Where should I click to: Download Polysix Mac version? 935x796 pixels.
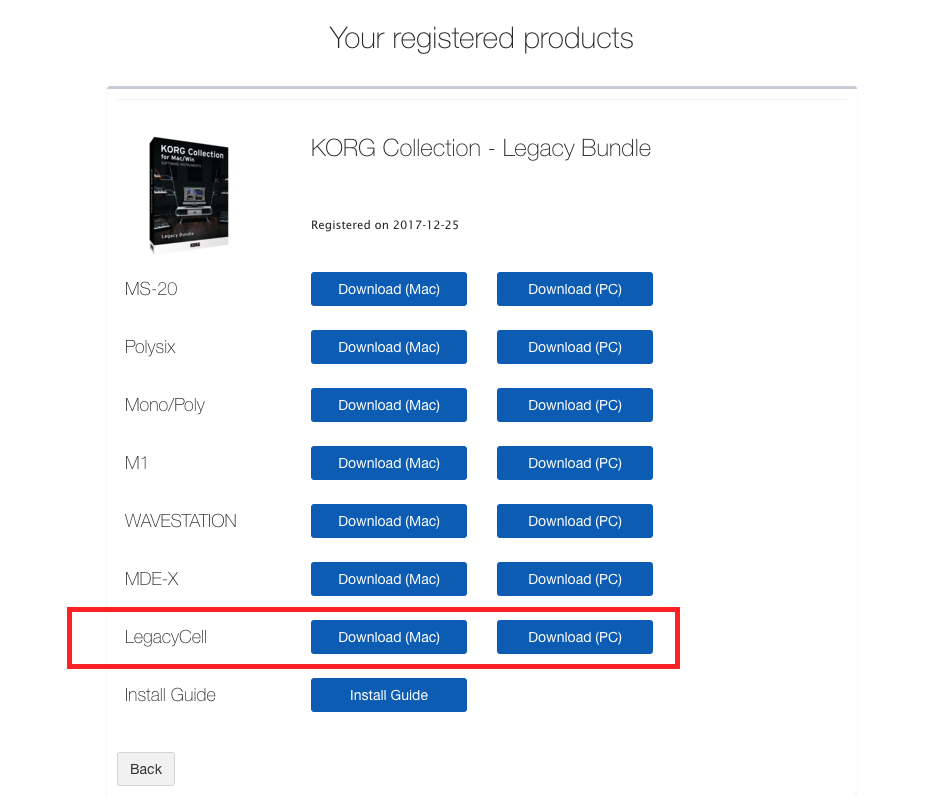[x=388, y=347]
